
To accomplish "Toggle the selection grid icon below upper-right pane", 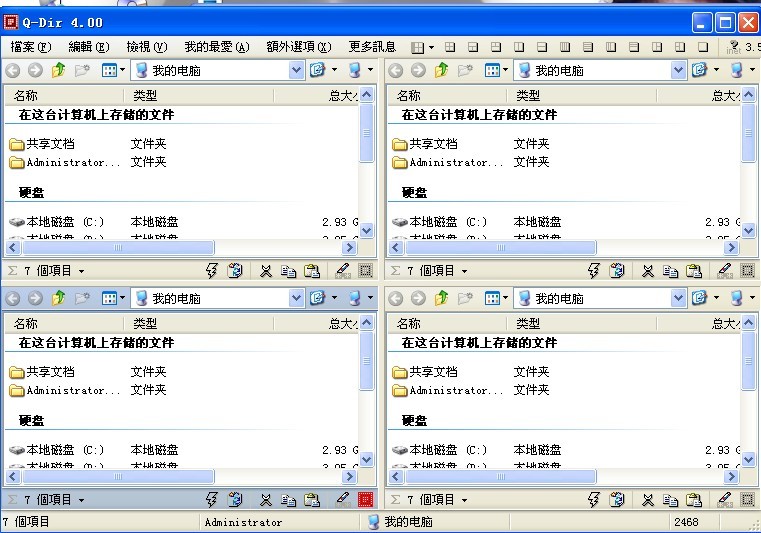I will [748, 271].
